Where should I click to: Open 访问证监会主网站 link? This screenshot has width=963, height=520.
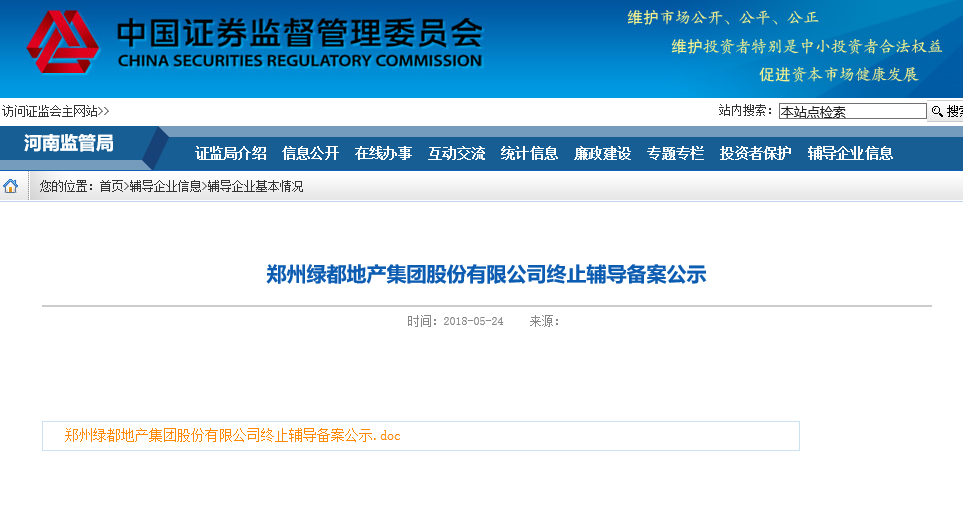pyautogui.click(x=55, y=111)
